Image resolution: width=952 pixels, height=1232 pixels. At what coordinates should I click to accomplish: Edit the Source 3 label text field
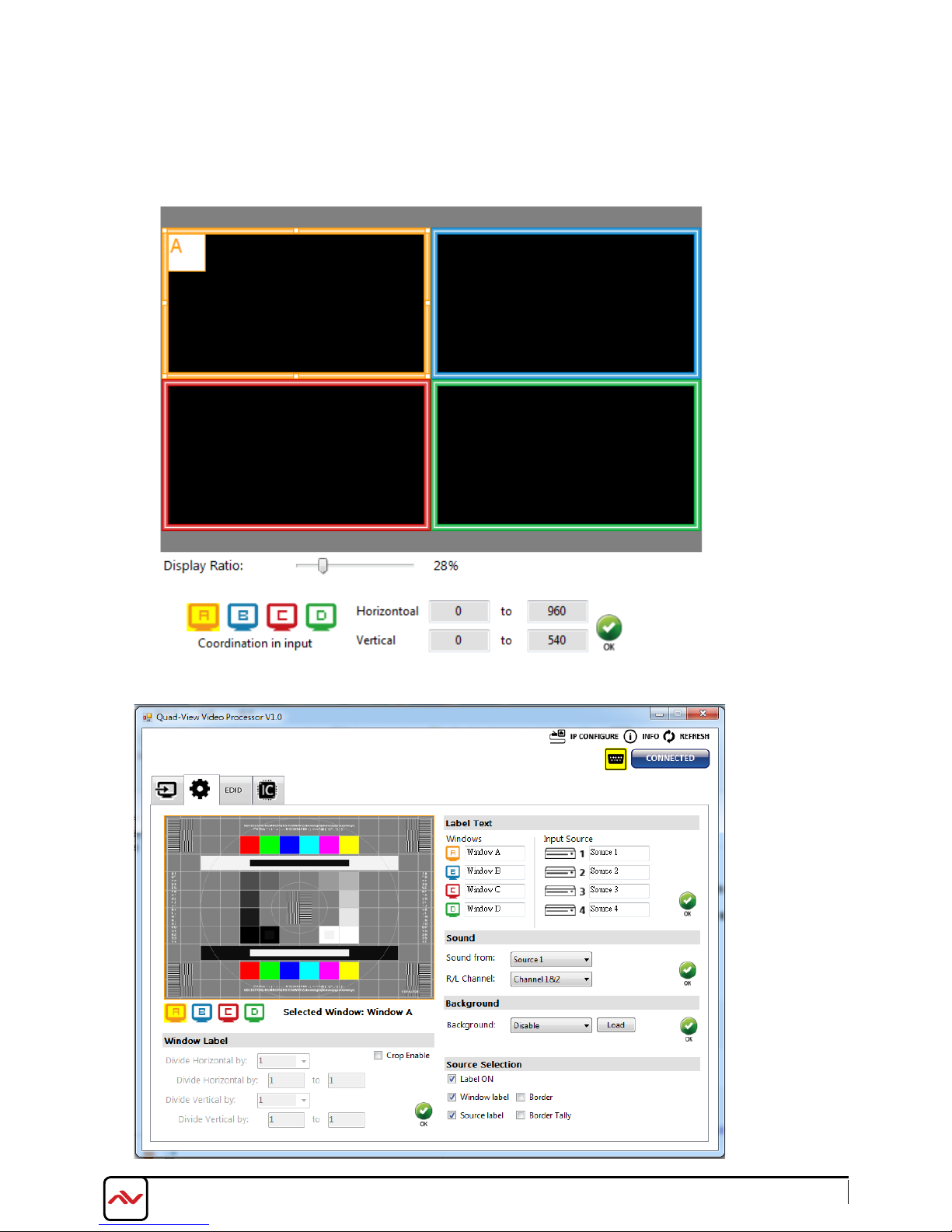click(619, 891)
